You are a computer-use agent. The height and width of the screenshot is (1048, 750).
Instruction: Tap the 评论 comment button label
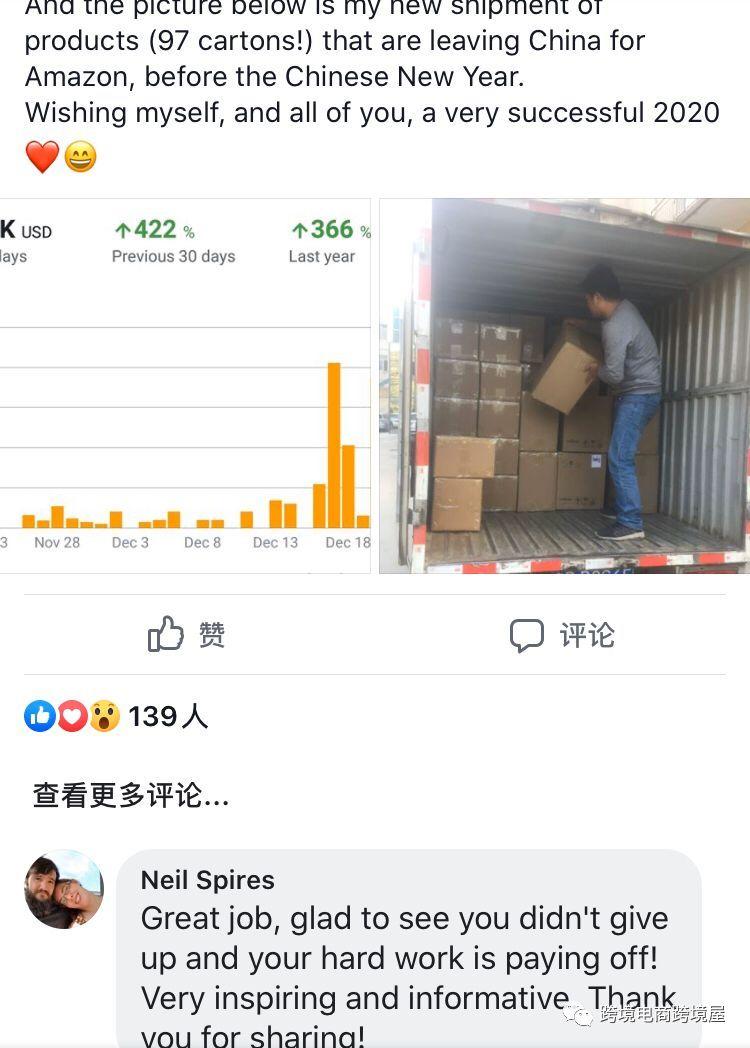(587, 635)
